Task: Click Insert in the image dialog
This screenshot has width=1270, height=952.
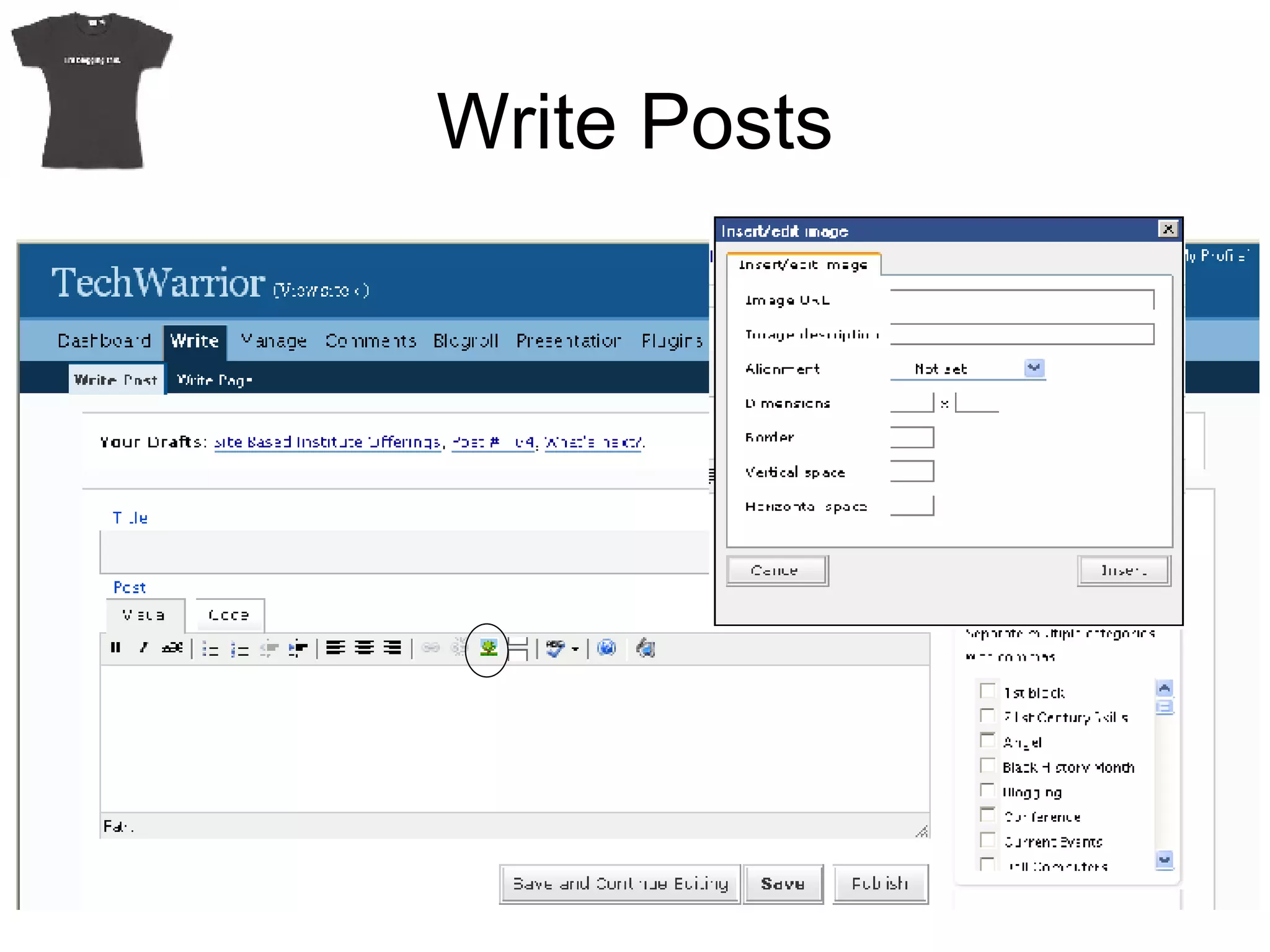Action: tap(1124, 570)
